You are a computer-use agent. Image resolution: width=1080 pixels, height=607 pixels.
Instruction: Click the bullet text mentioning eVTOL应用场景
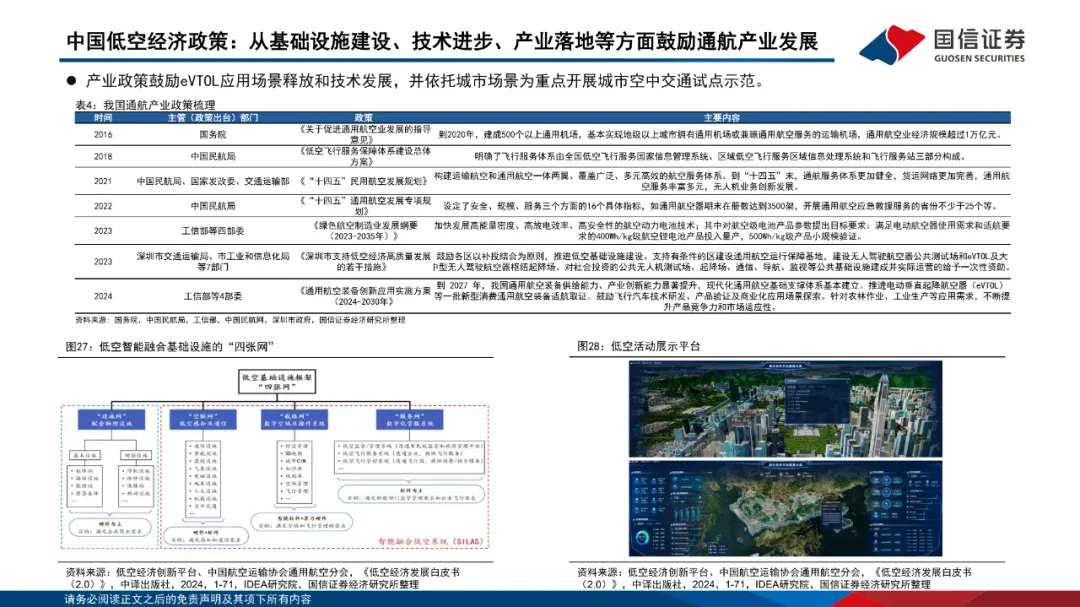click(425, 81)
